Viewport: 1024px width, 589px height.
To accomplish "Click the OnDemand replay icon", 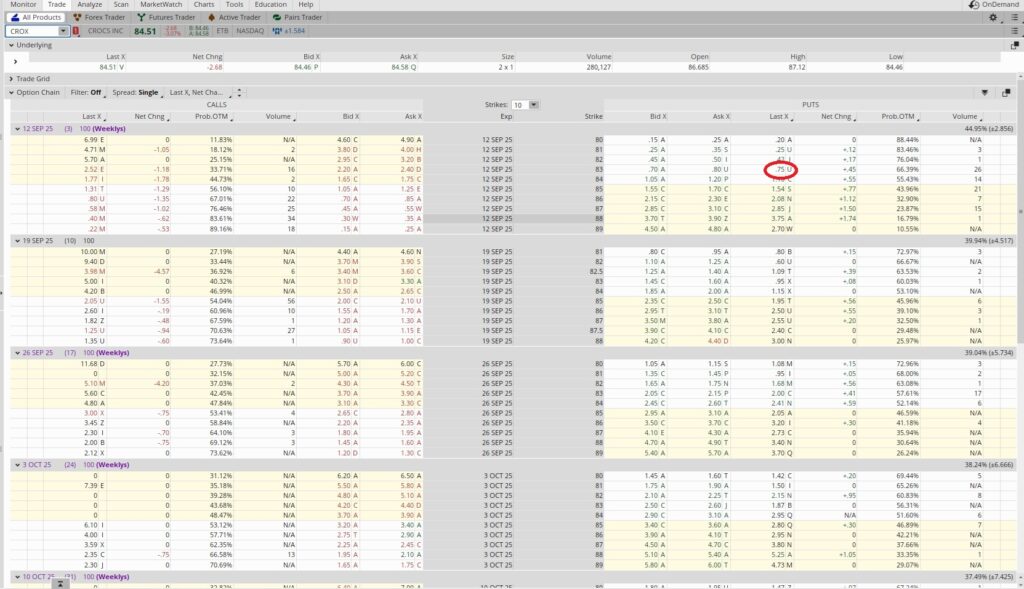I will 974,4.
